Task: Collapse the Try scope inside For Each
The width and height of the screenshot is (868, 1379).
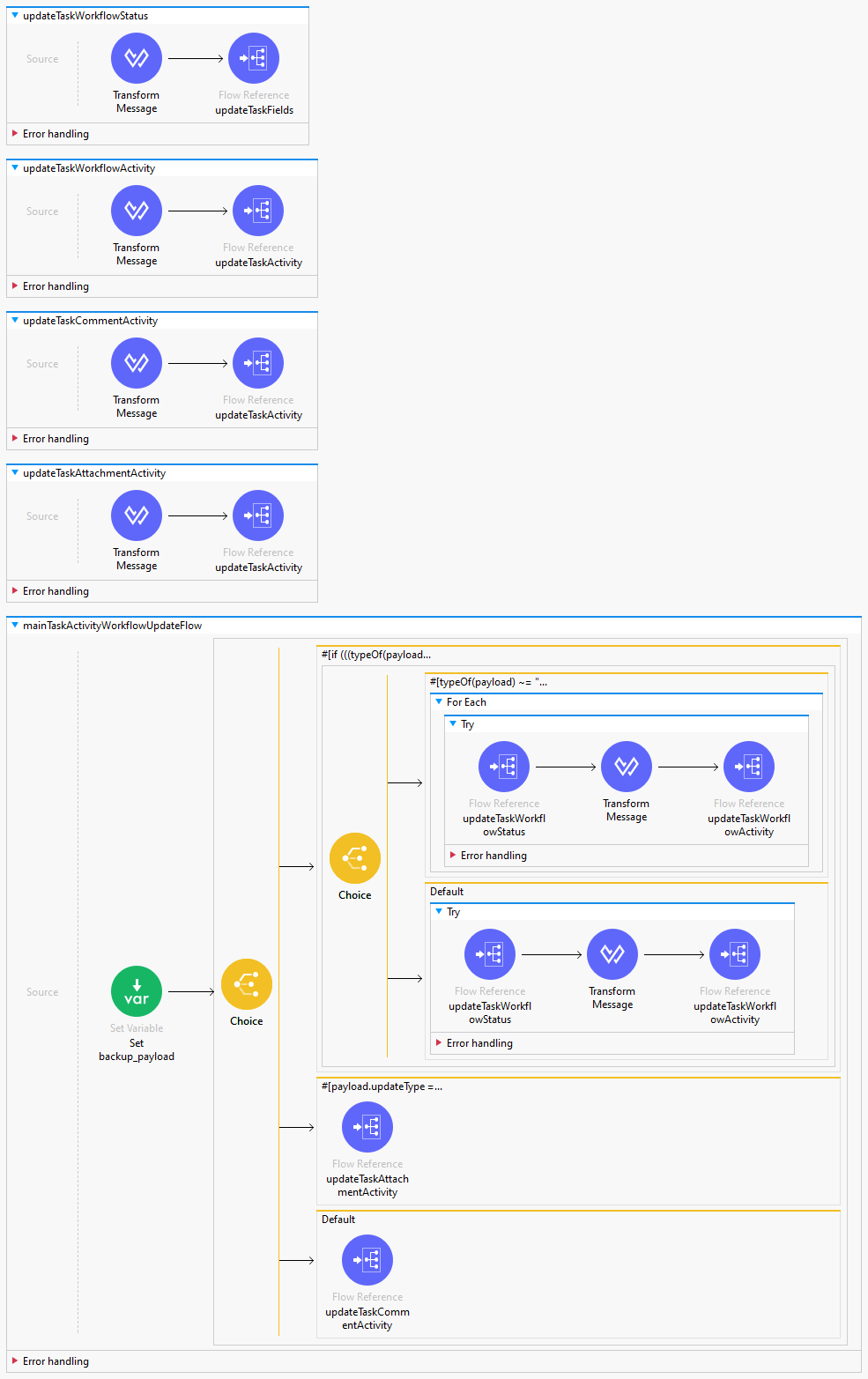Action: coord(453,724)
